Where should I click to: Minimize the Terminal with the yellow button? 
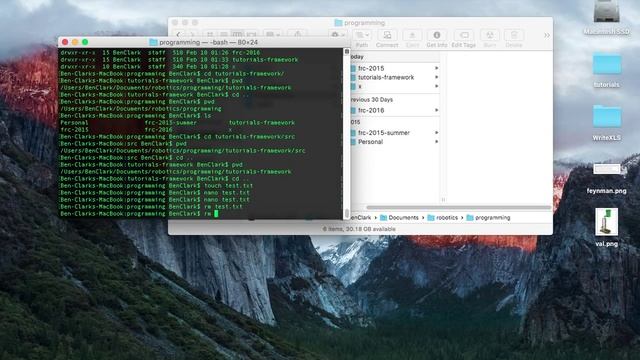click(75, 42)
